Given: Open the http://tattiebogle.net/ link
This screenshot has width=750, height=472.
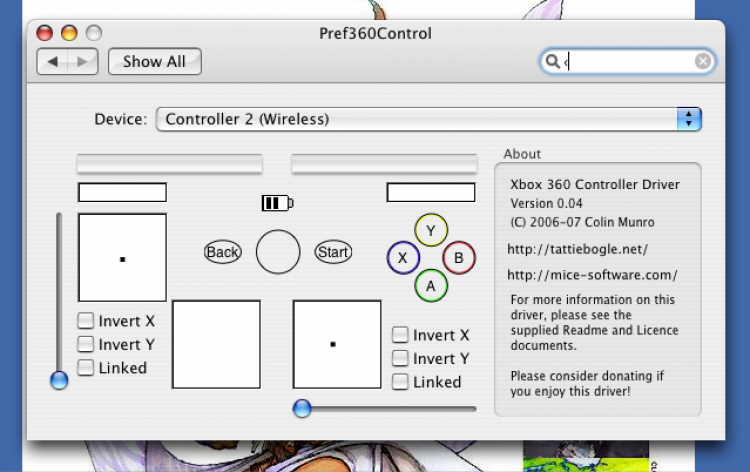Looking at the screenshot, I should [x=577, y=249].
